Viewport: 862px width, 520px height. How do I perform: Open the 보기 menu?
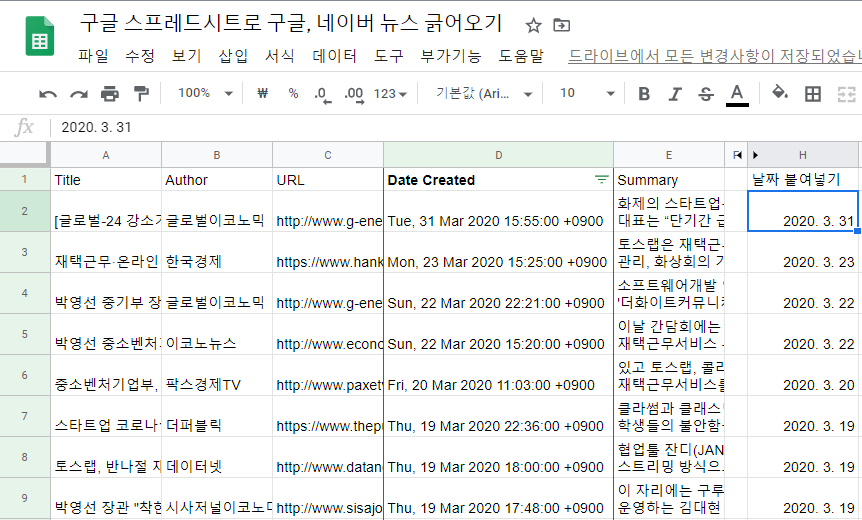click(186, 56)
